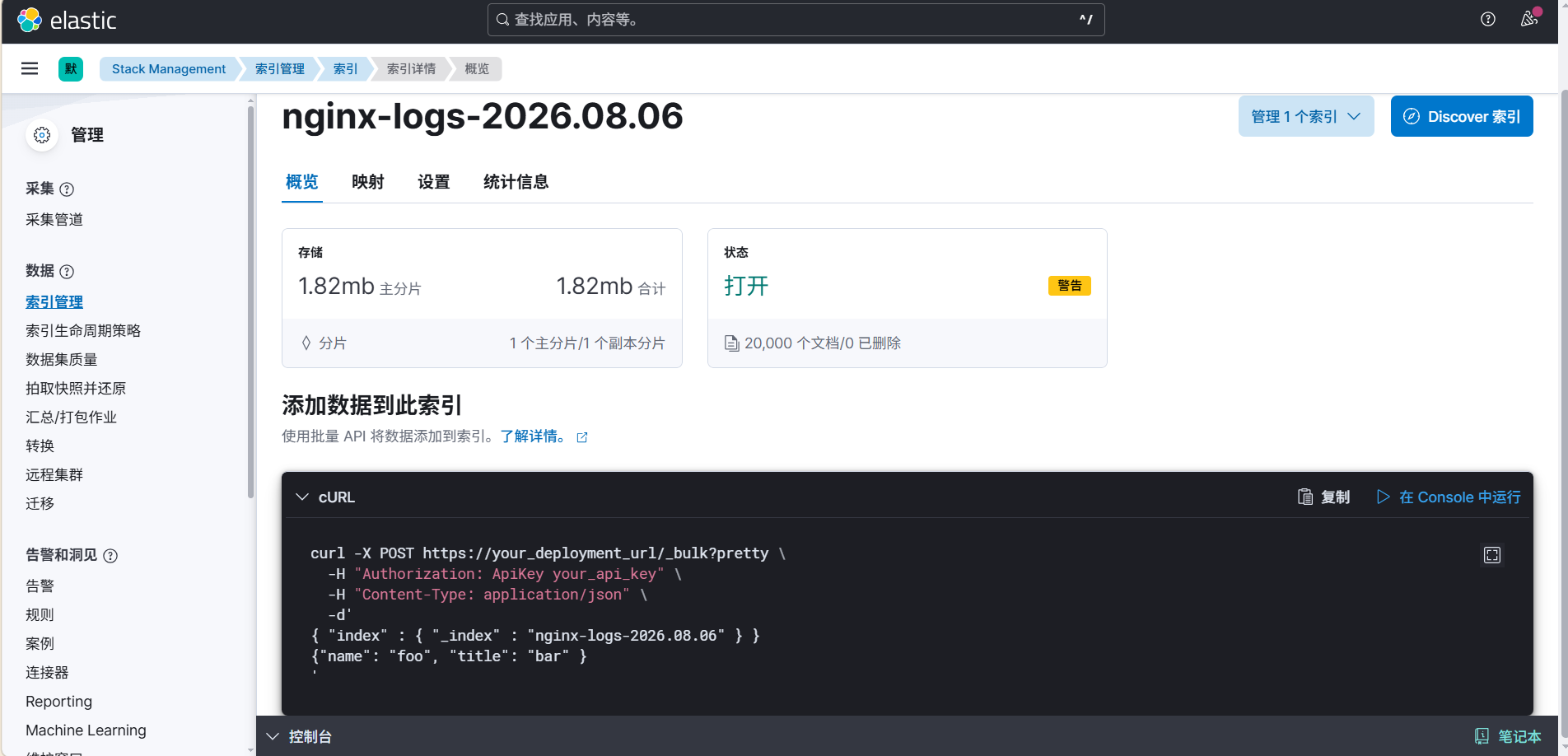This screenshot has height=756, width=1568.
Task: Copy the cURL code with 复制
Action: coord(1324,497)
